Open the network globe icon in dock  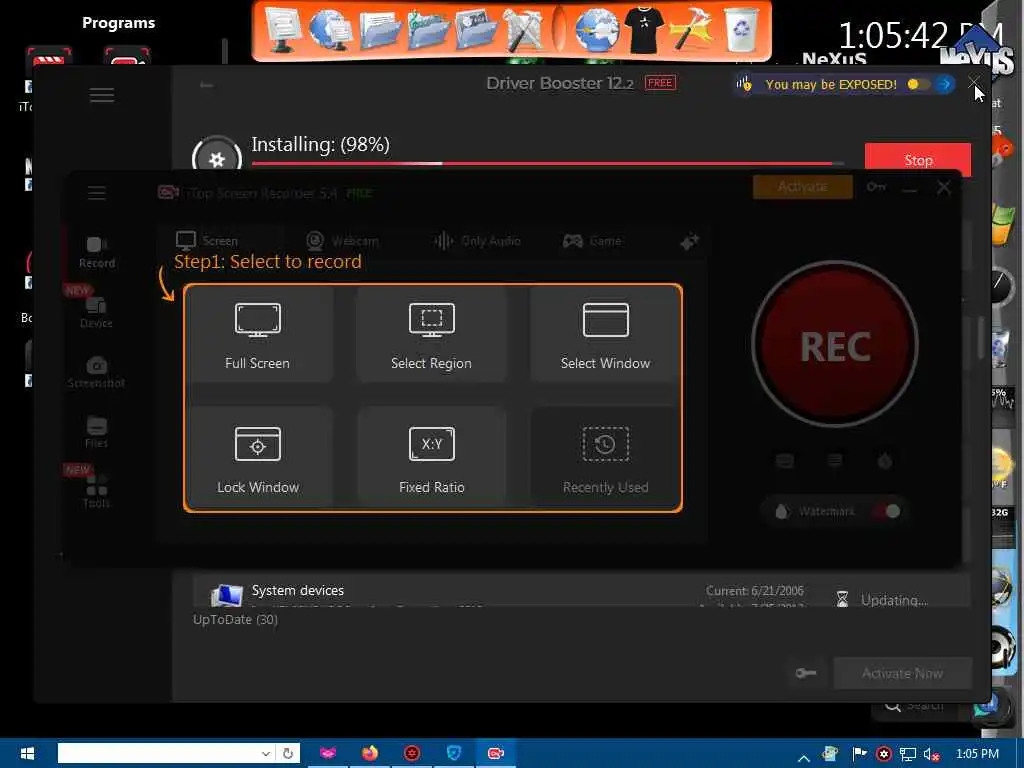pyautogui.click(x=330, y=29)
